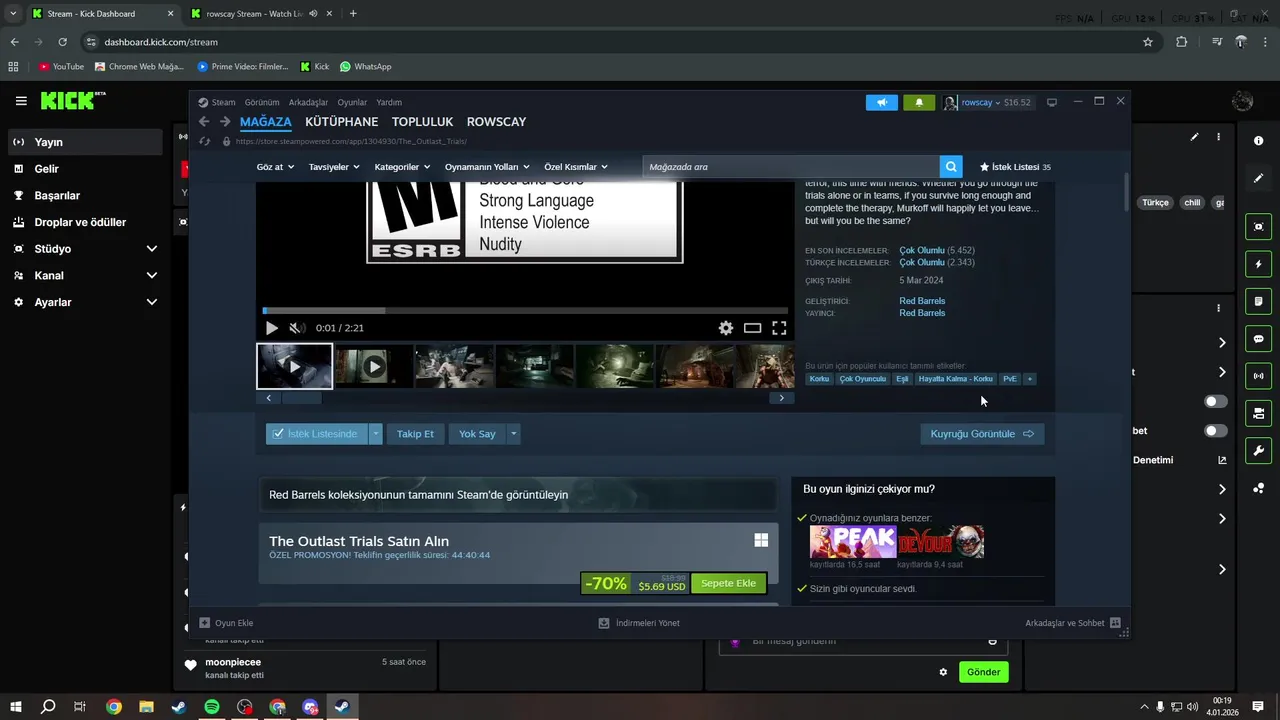Open the Özel Kısımlar dropdown
This screenshot has height=720, width=1280.
click(x=576, y=167)
